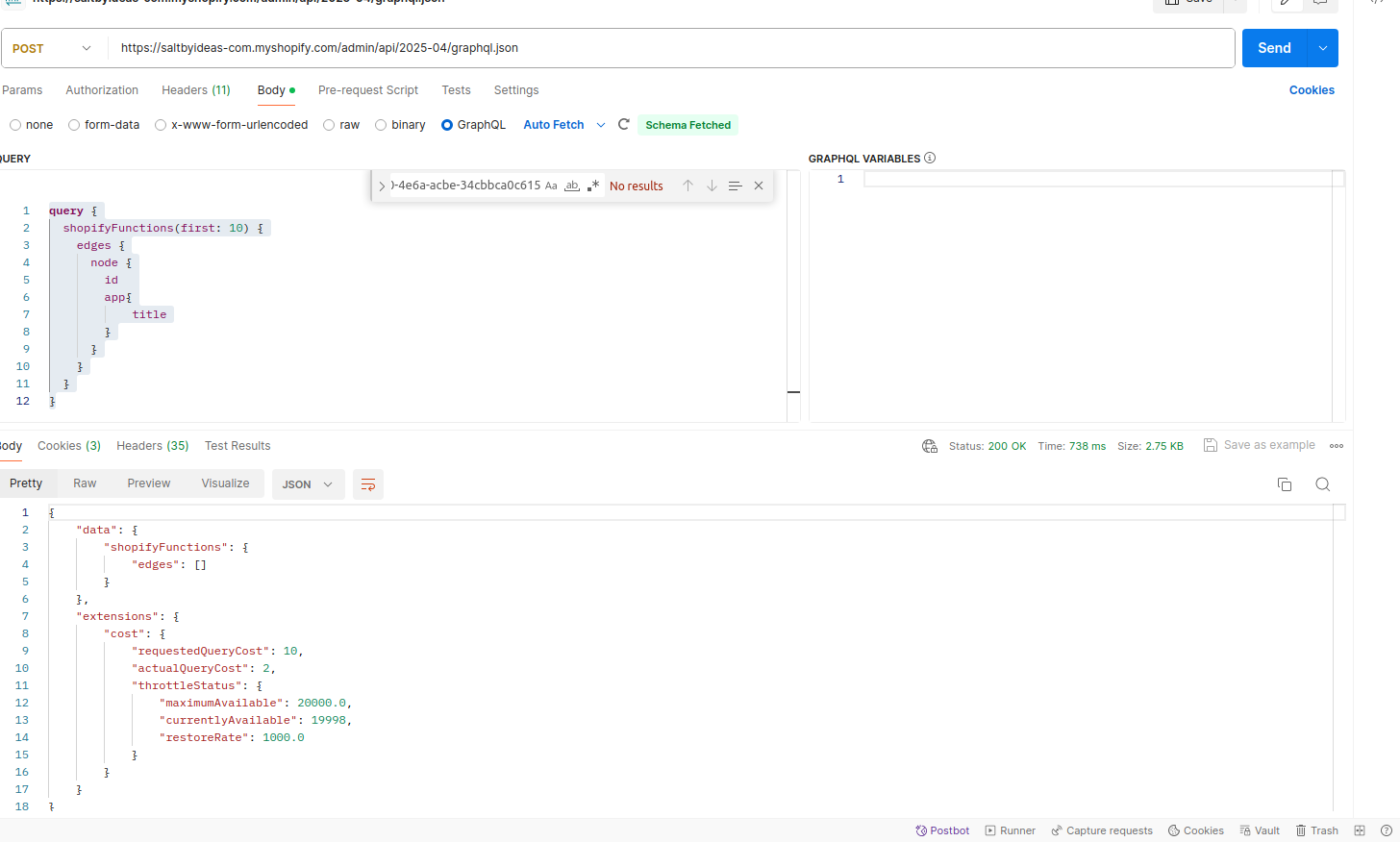1400x842 pixels.
Task: Open Cookies from the status bar
Action: 1196,830
